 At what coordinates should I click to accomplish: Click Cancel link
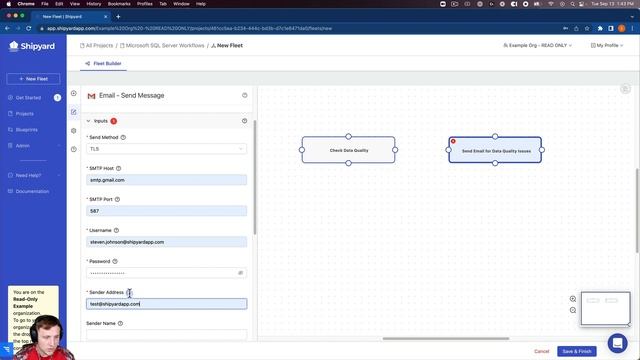click(x=542, y=351)
